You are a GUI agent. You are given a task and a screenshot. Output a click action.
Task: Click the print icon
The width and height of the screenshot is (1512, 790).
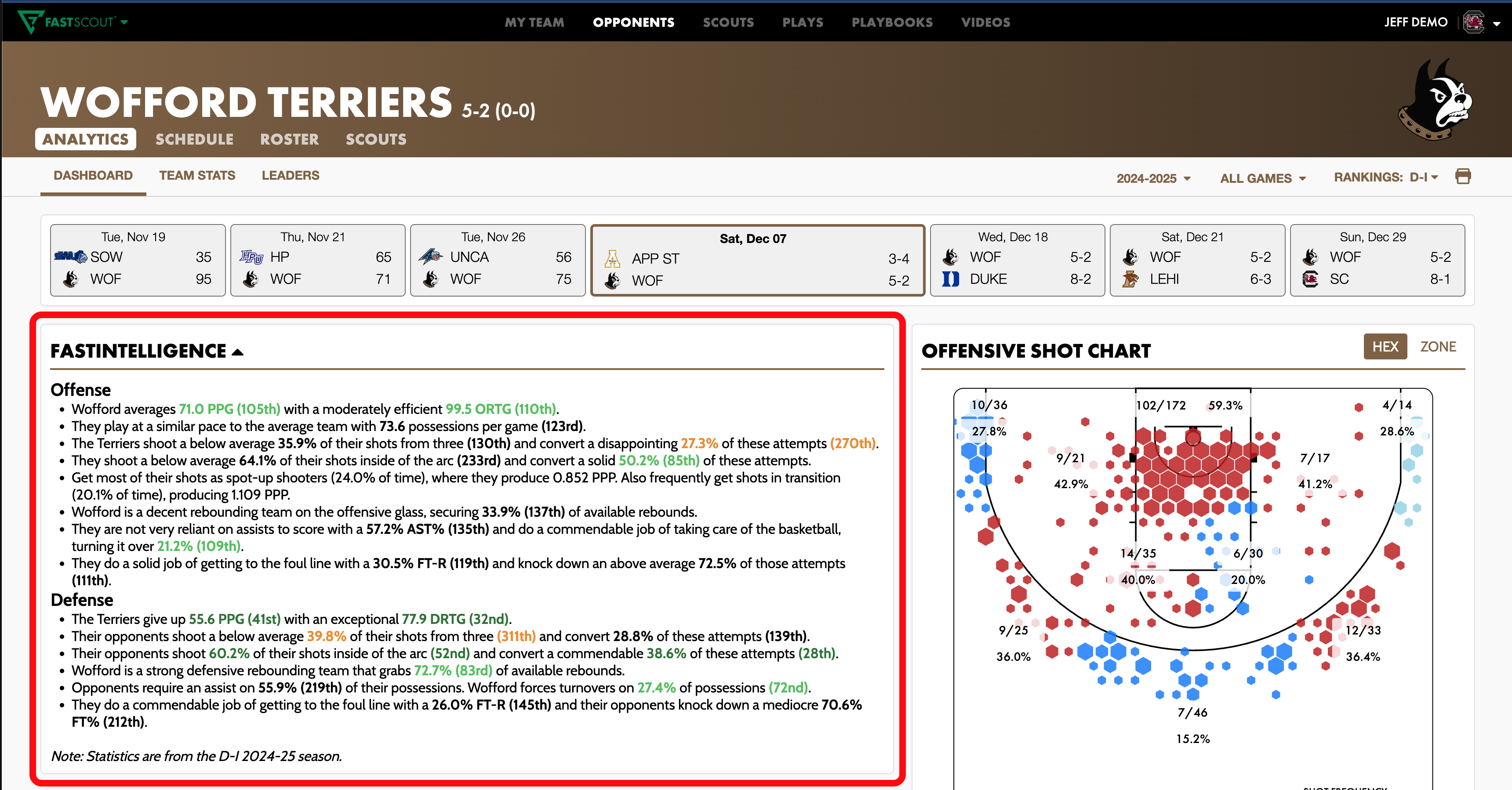click(1463, 176)
